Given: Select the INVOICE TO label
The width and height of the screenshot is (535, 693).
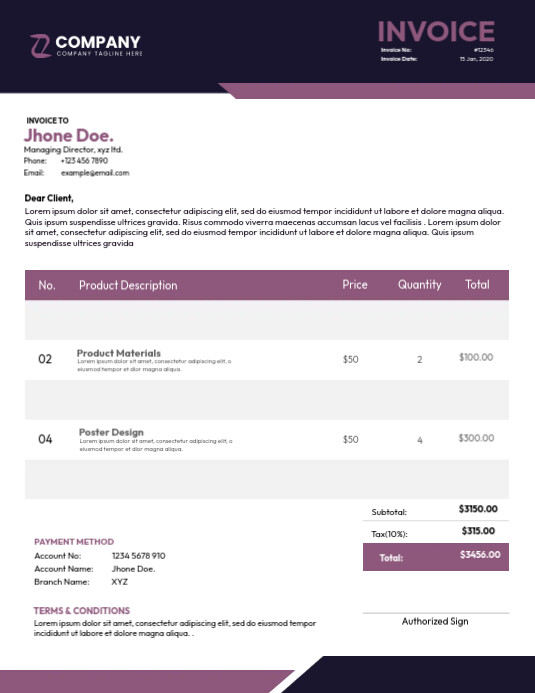Looking at the screenshot, I should (x=48, y=120).
